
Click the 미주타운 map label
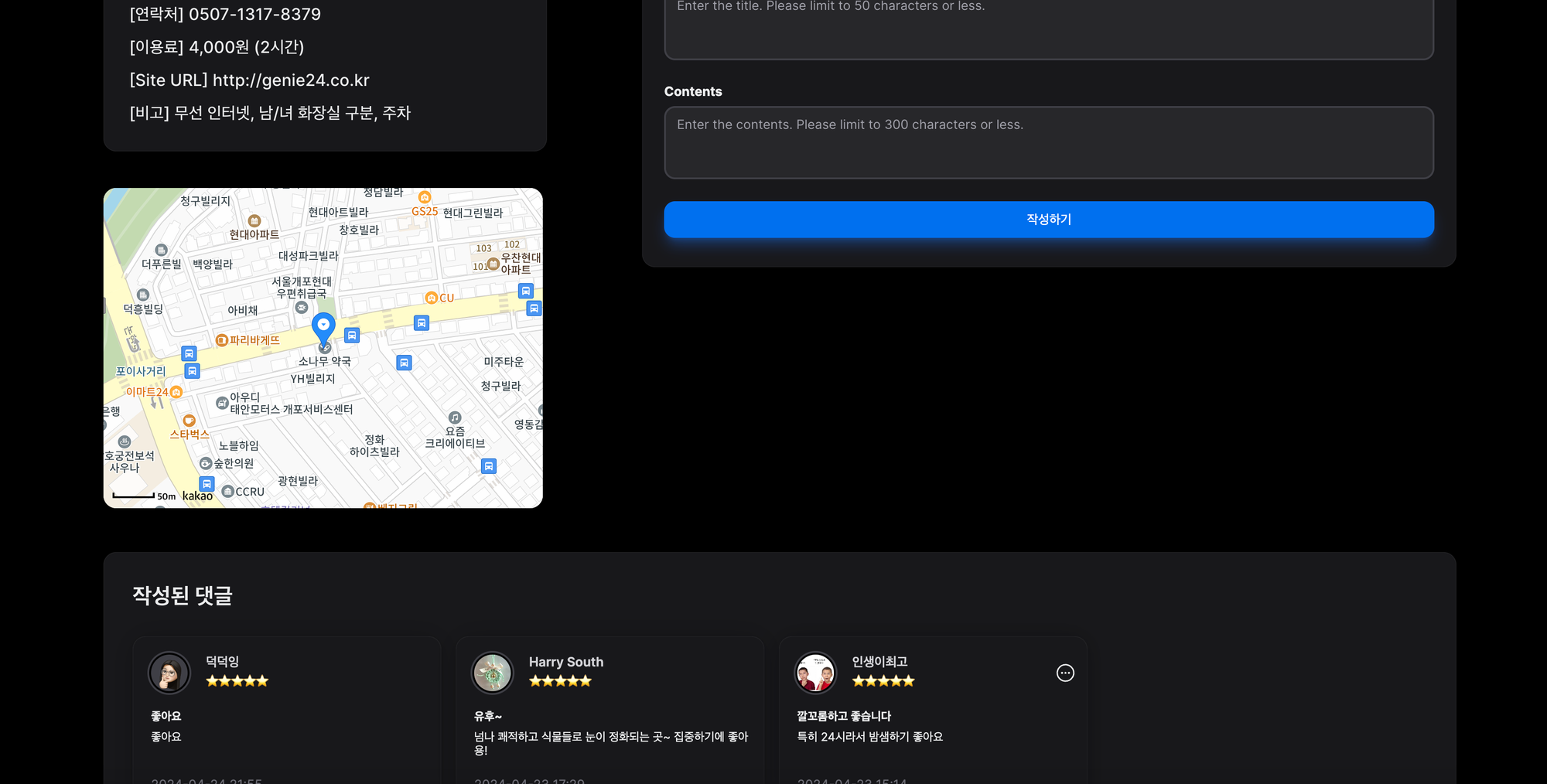pyautogui.click(x=504, y=362)
